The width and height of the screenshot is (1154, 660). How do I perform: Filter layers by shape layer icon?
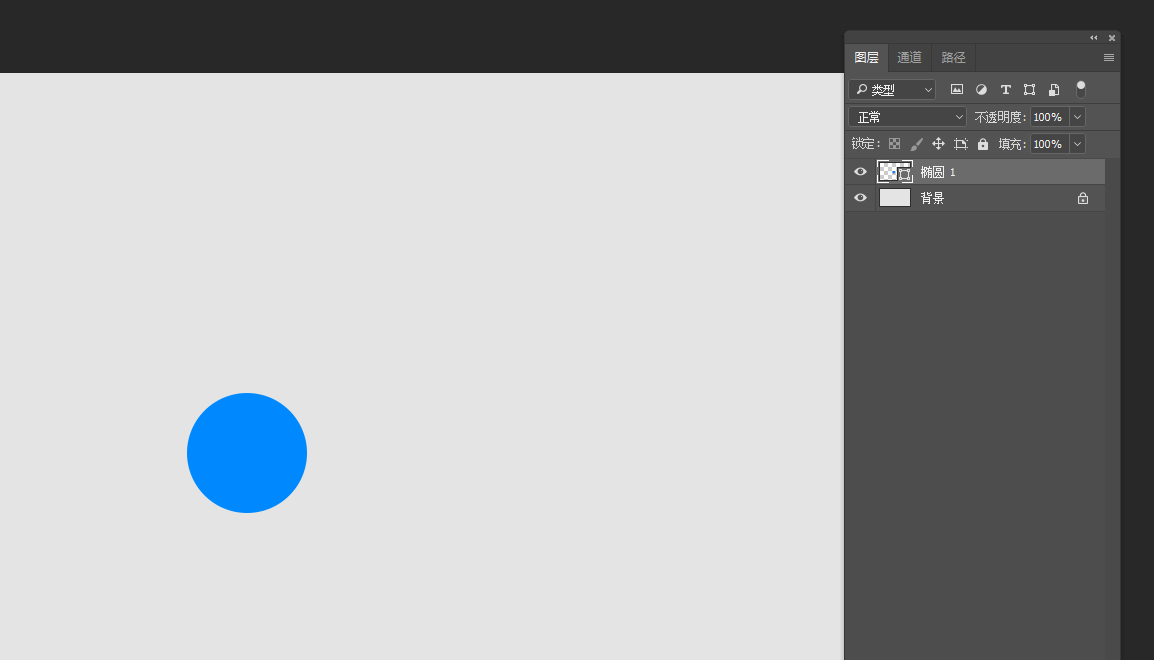point(1030,89)
